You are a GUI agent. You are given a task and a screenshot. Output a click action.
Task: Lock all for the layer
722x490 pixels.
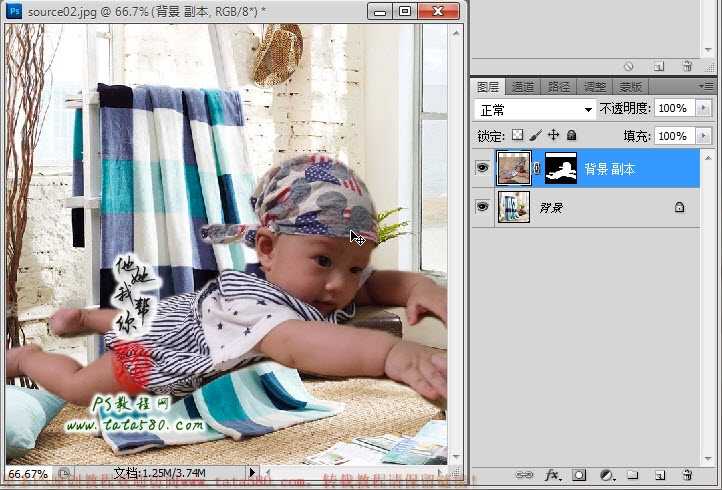[571, 135]
